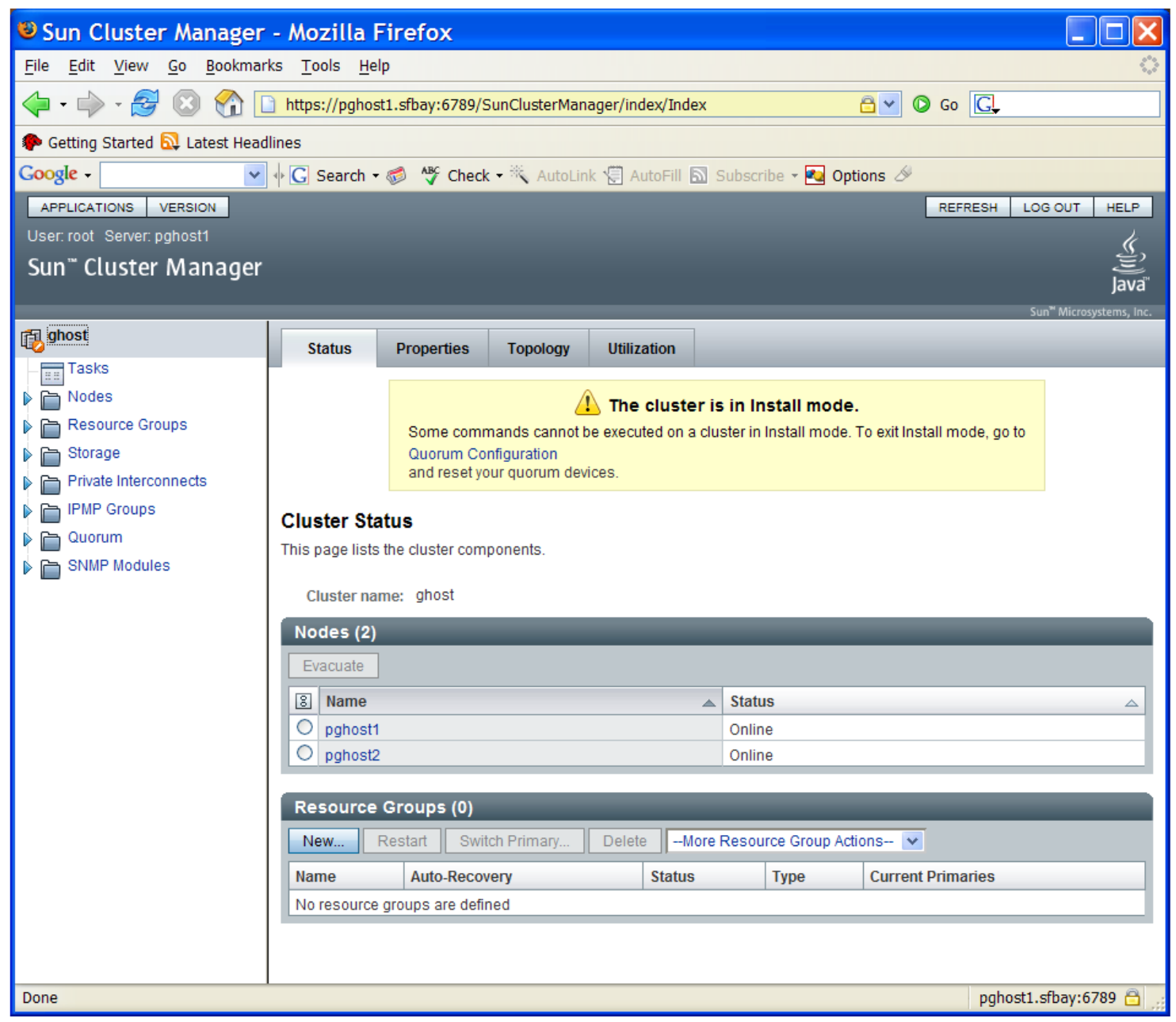This screenshot has width=1176, height=1022.
Task: Click the Latest Headlines RSS feed icon
Action: click(x=170, y=142)
